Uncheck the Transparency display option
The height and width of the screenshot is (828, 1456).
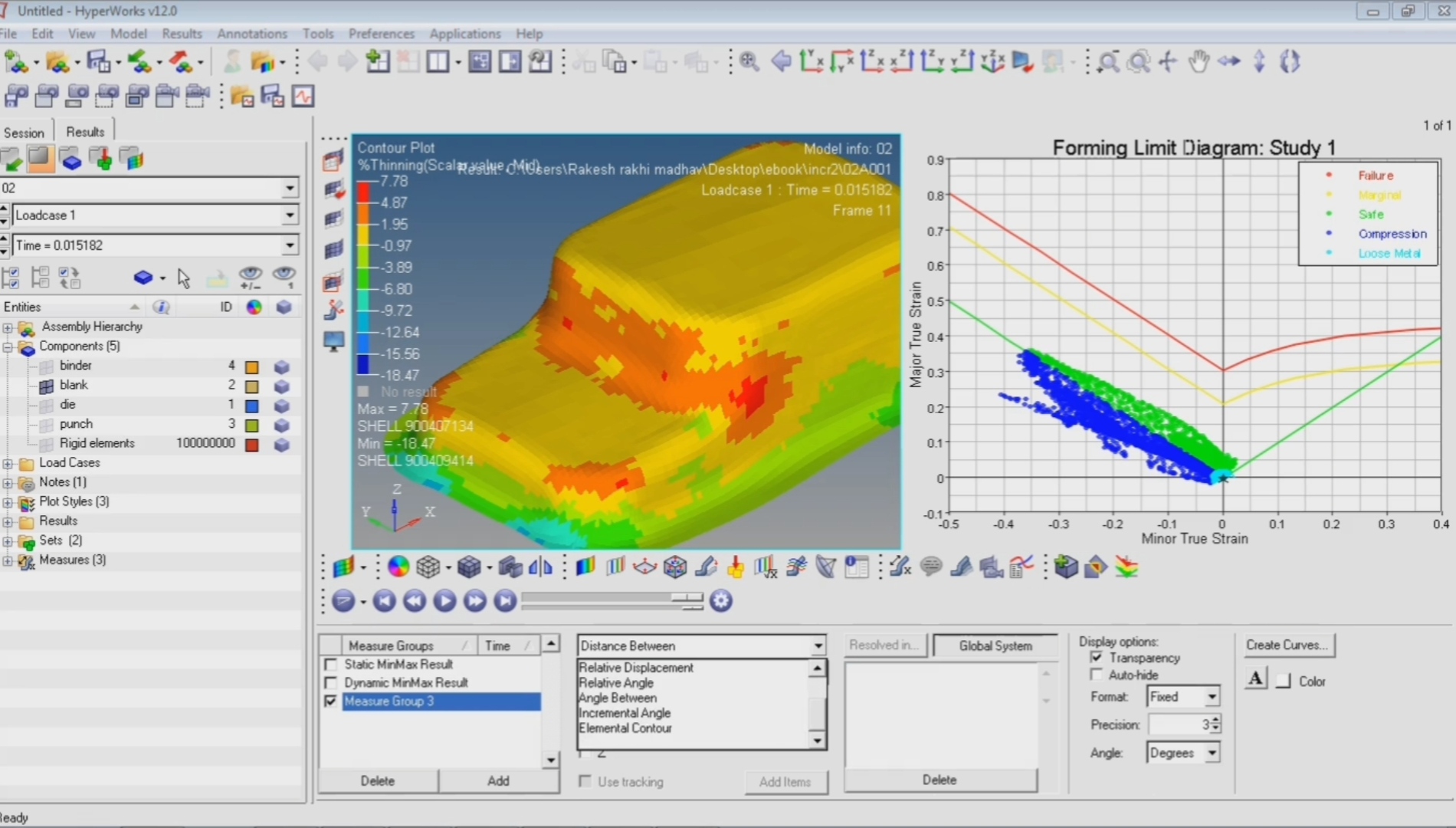1097,658
